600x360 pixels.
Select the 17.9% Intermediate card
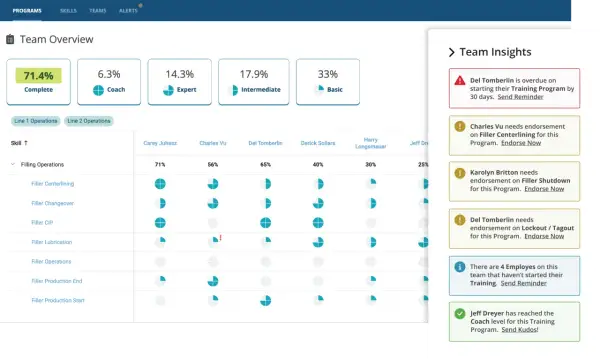[x=254, y=81]
